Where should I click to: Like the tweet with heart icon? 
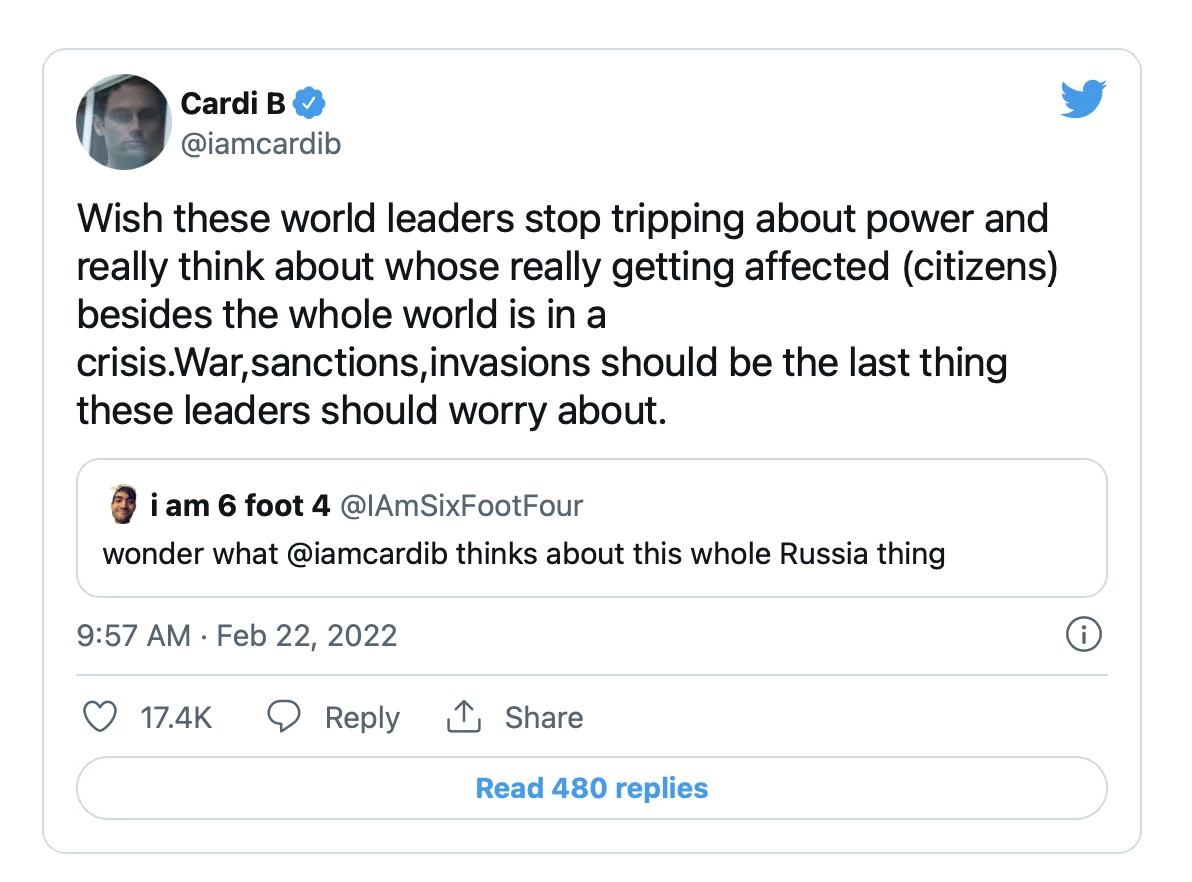pyautogui.click(x=100, y=716)
